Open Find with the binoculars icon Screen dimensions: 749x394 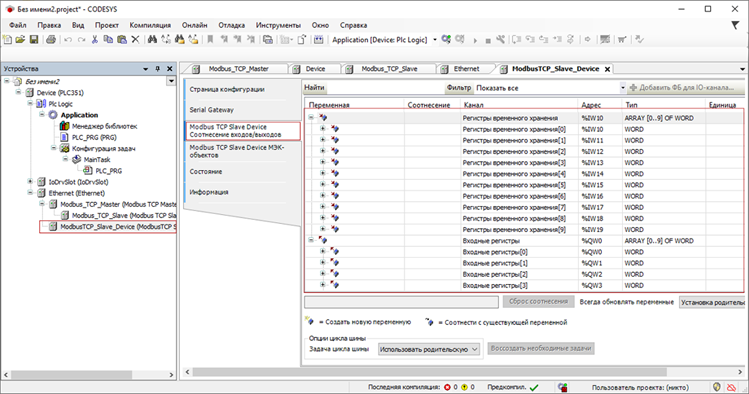(152, 40)
